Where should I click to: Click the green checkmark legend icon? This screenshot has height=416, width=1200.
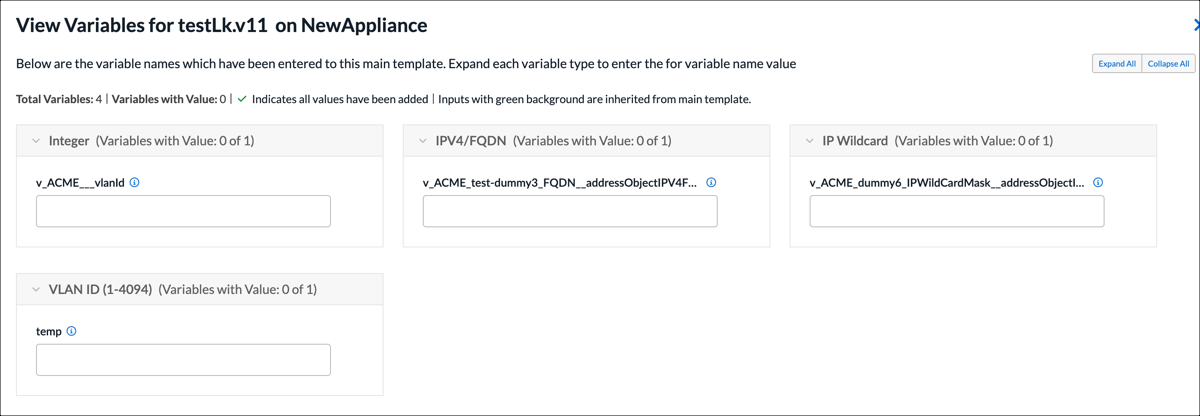[x=242, y=99]
